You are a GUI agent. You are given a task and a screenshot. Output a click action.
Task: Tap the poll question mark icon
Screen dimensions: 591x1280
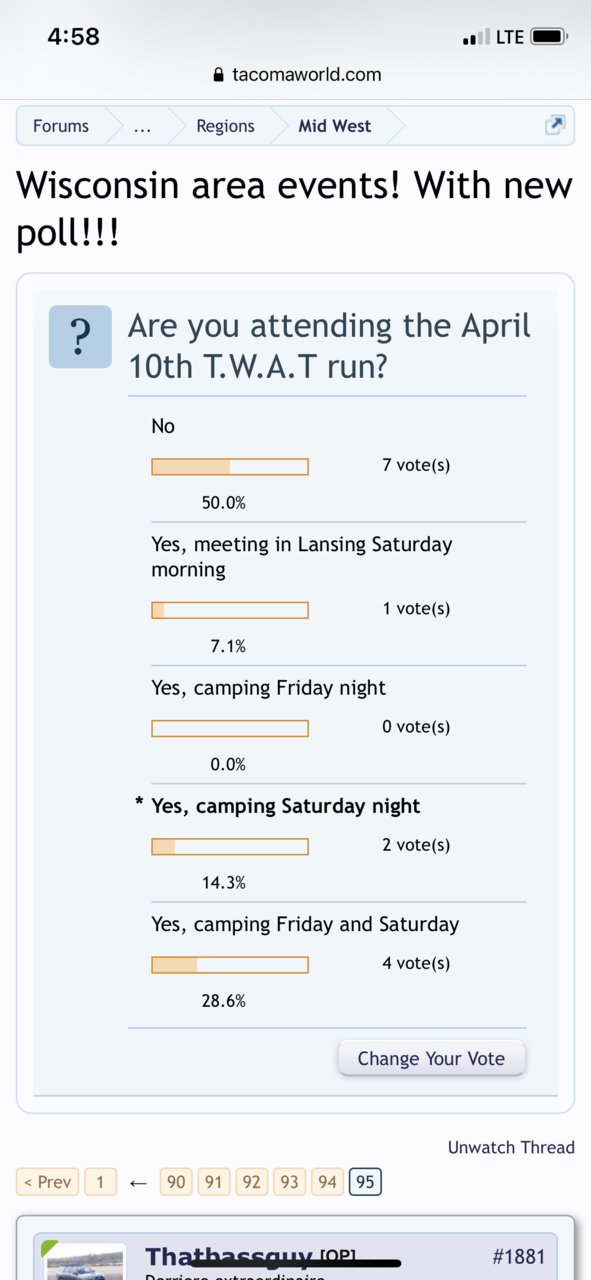click(80, 337)
